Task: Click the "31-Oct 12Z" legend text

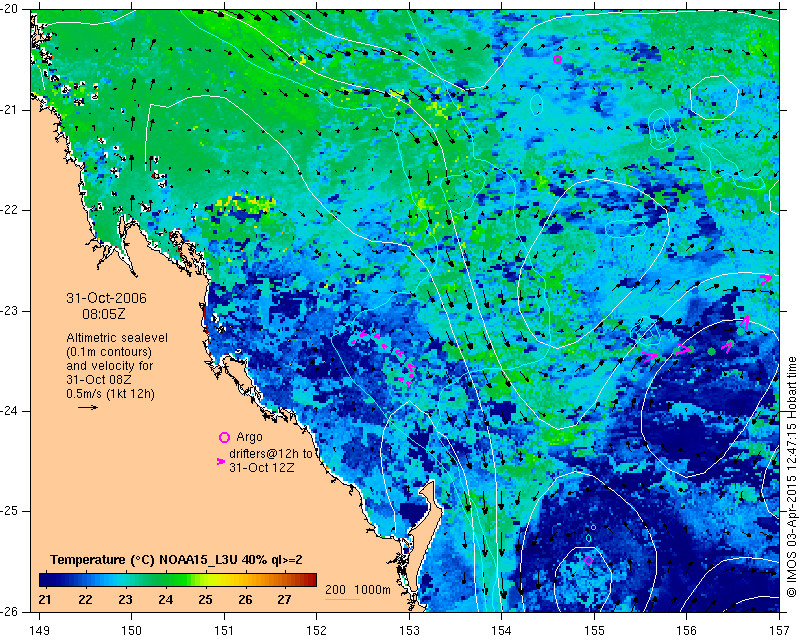Action: tap(261, 467)
